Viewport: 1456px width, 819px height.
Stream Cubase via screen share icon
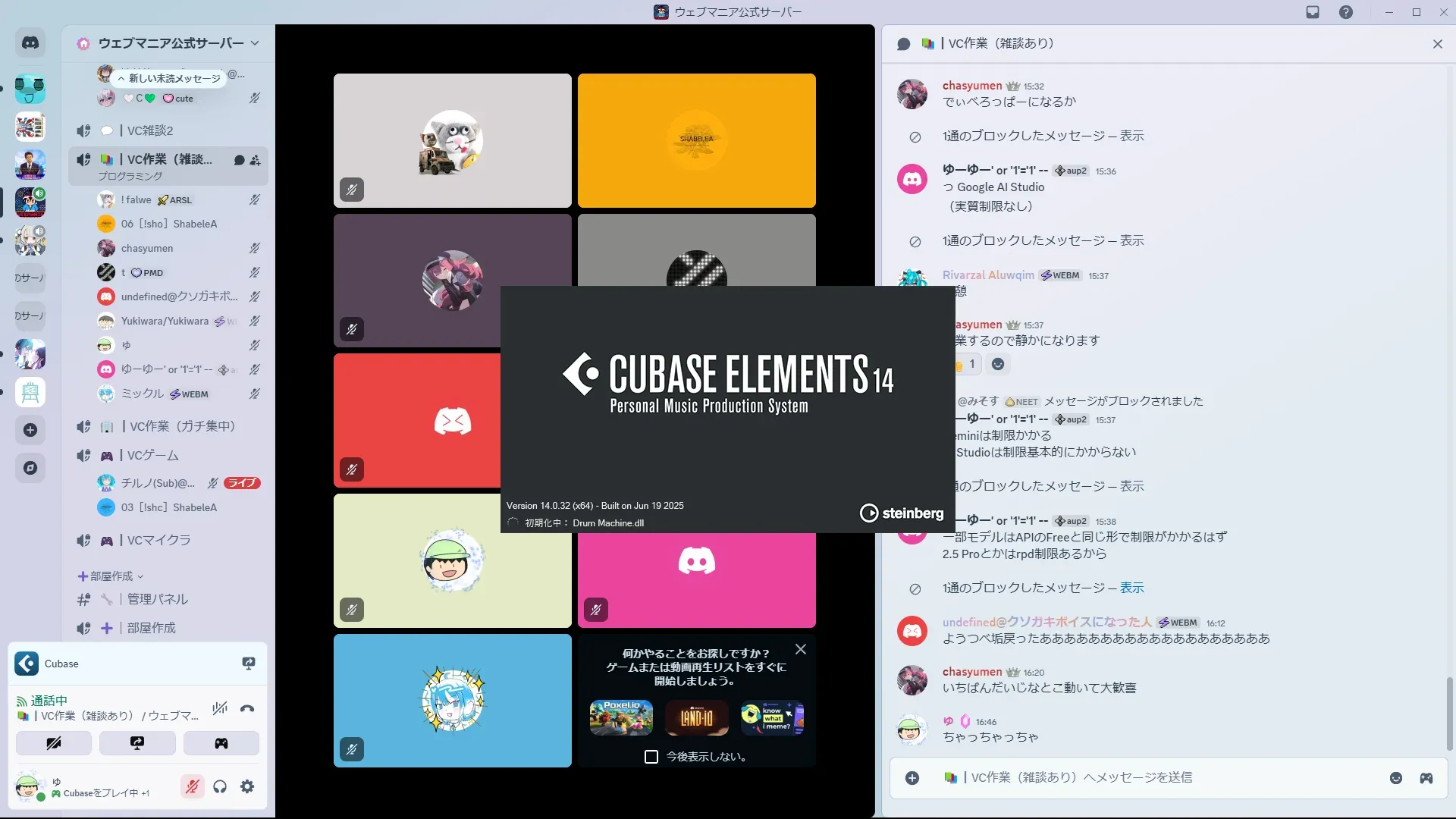click(x=248, y=664)
